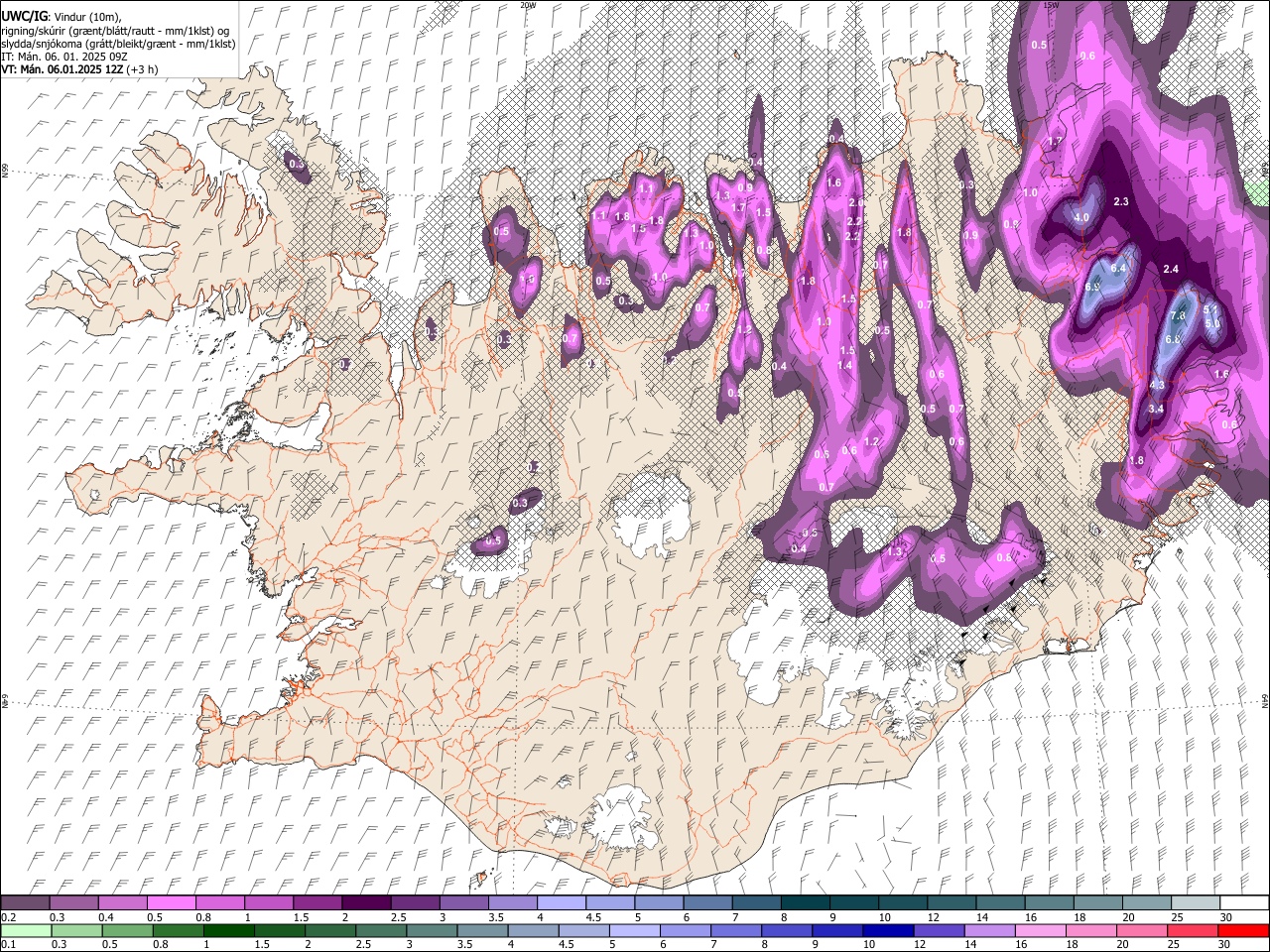
Task: Click the '64N' latitude label on right edge
Action: [1265, 700]
